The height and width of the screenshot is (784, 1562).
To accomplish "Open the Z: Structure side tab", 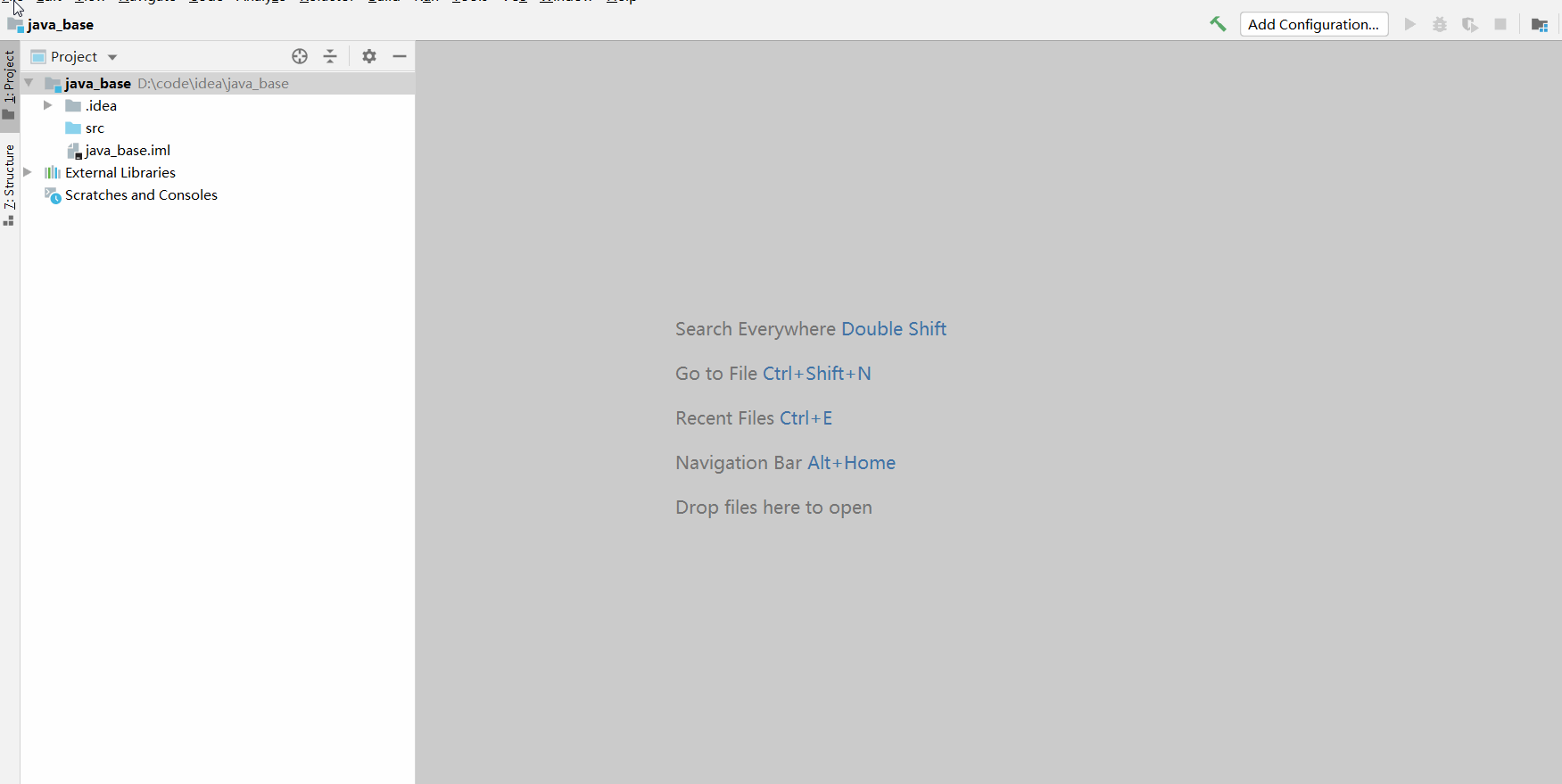I will (x=9, y=184).
